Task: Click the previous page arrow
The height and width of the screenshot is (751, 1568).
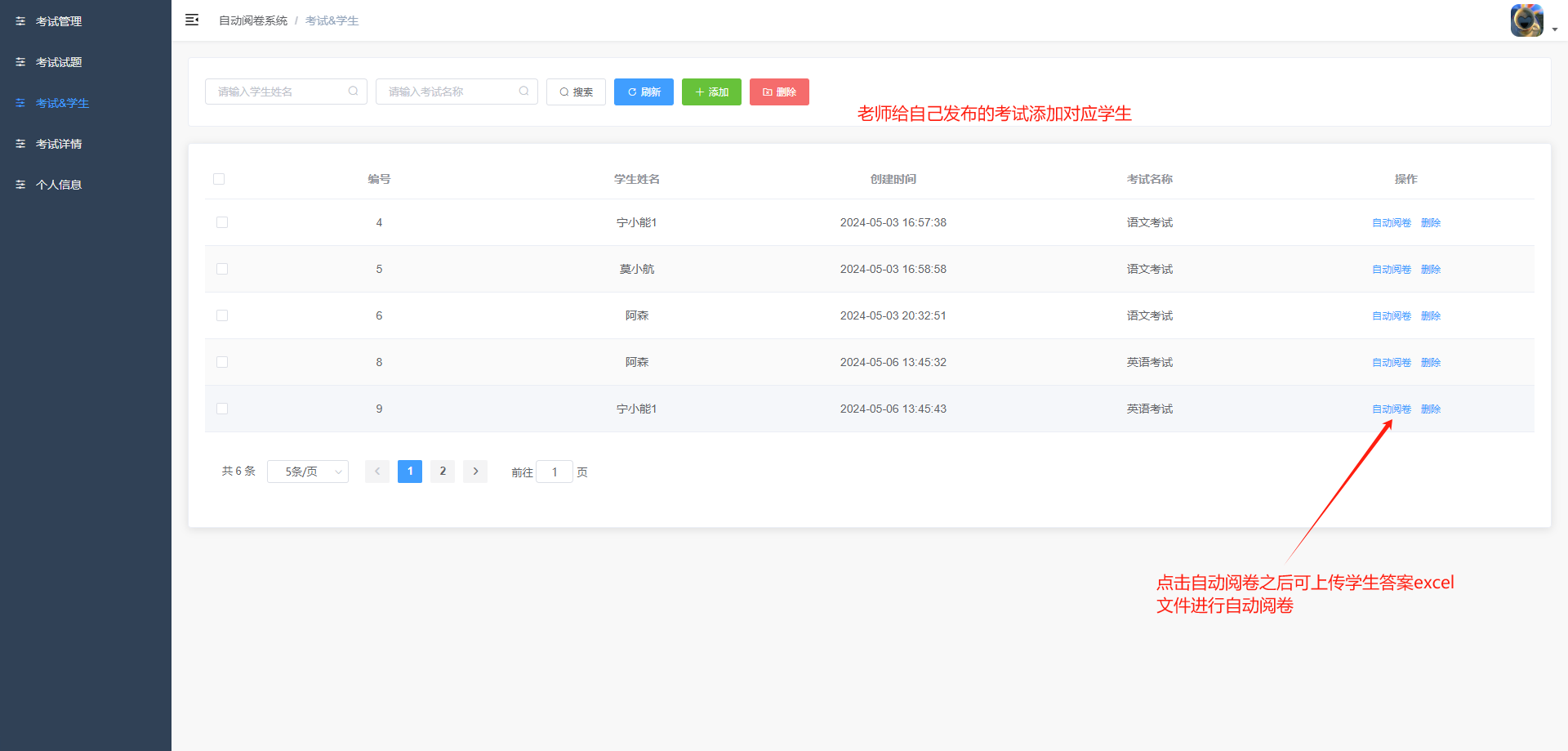Action: pyautogui.click(x=377, y=472)
